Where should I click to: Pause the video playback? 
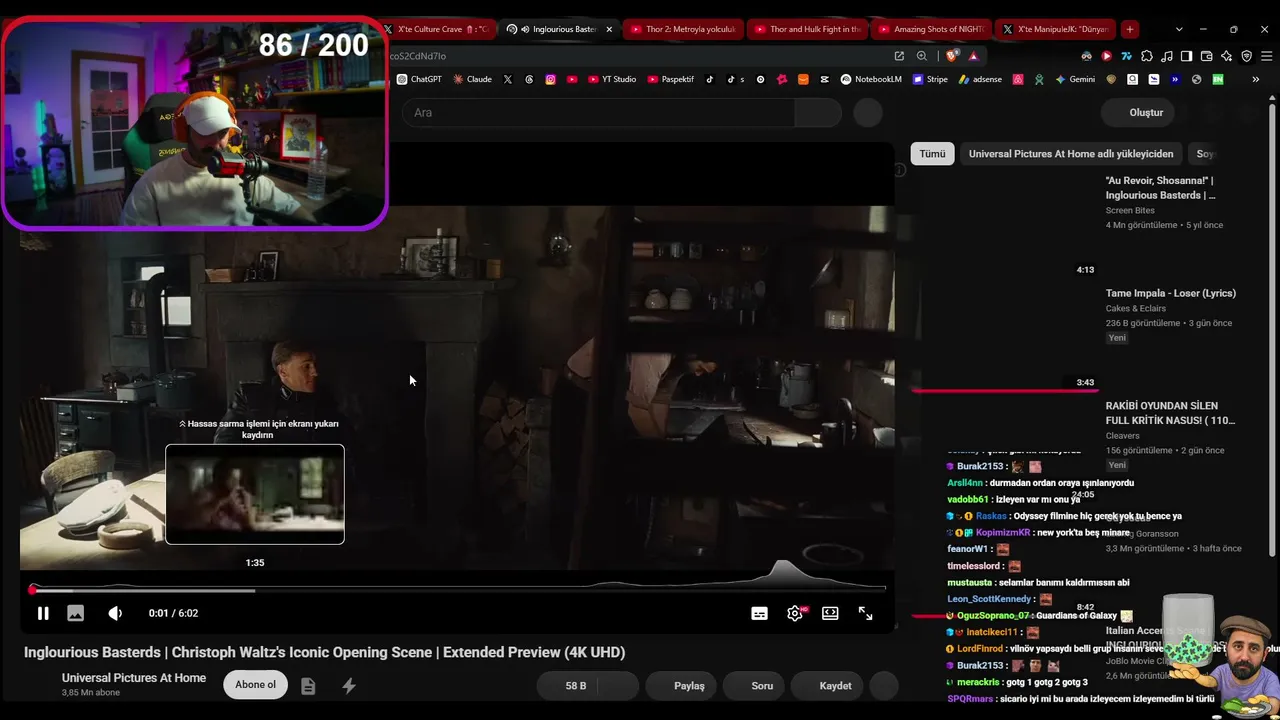(43, 613)
